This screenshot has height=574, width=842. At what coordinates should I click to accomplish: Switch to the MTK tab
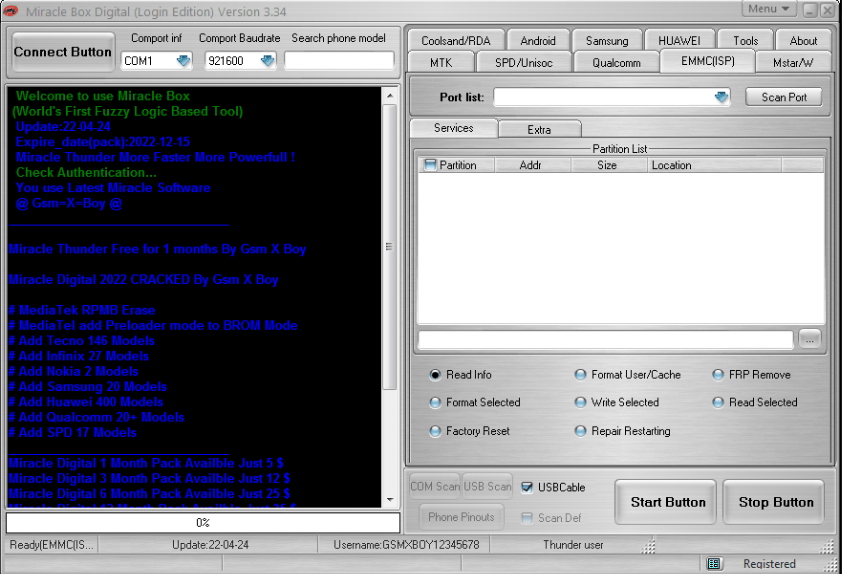point(441,62)
